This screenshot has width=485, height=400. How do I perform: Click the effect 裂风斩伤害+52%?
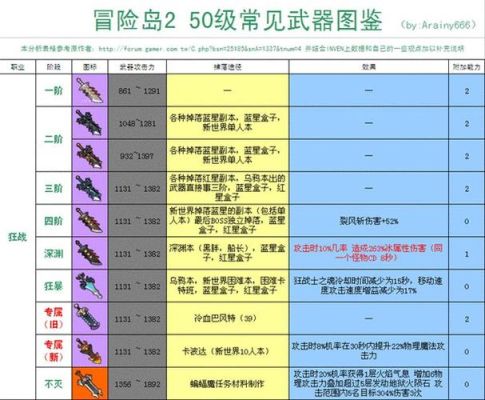click(x=369, y=221)
